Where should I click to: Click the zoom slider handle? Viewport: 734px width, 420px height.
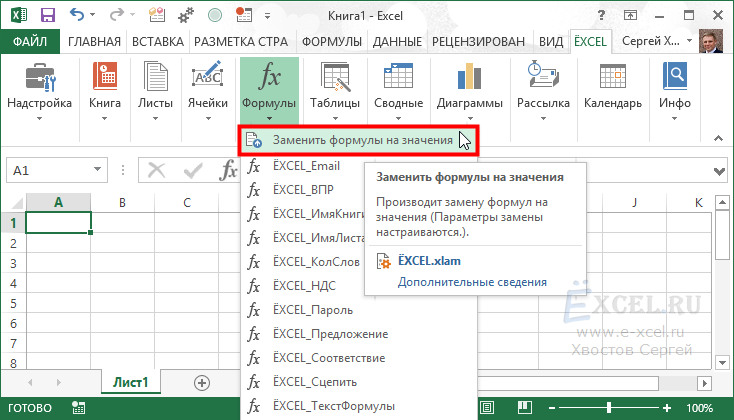(x=609, y=408)
